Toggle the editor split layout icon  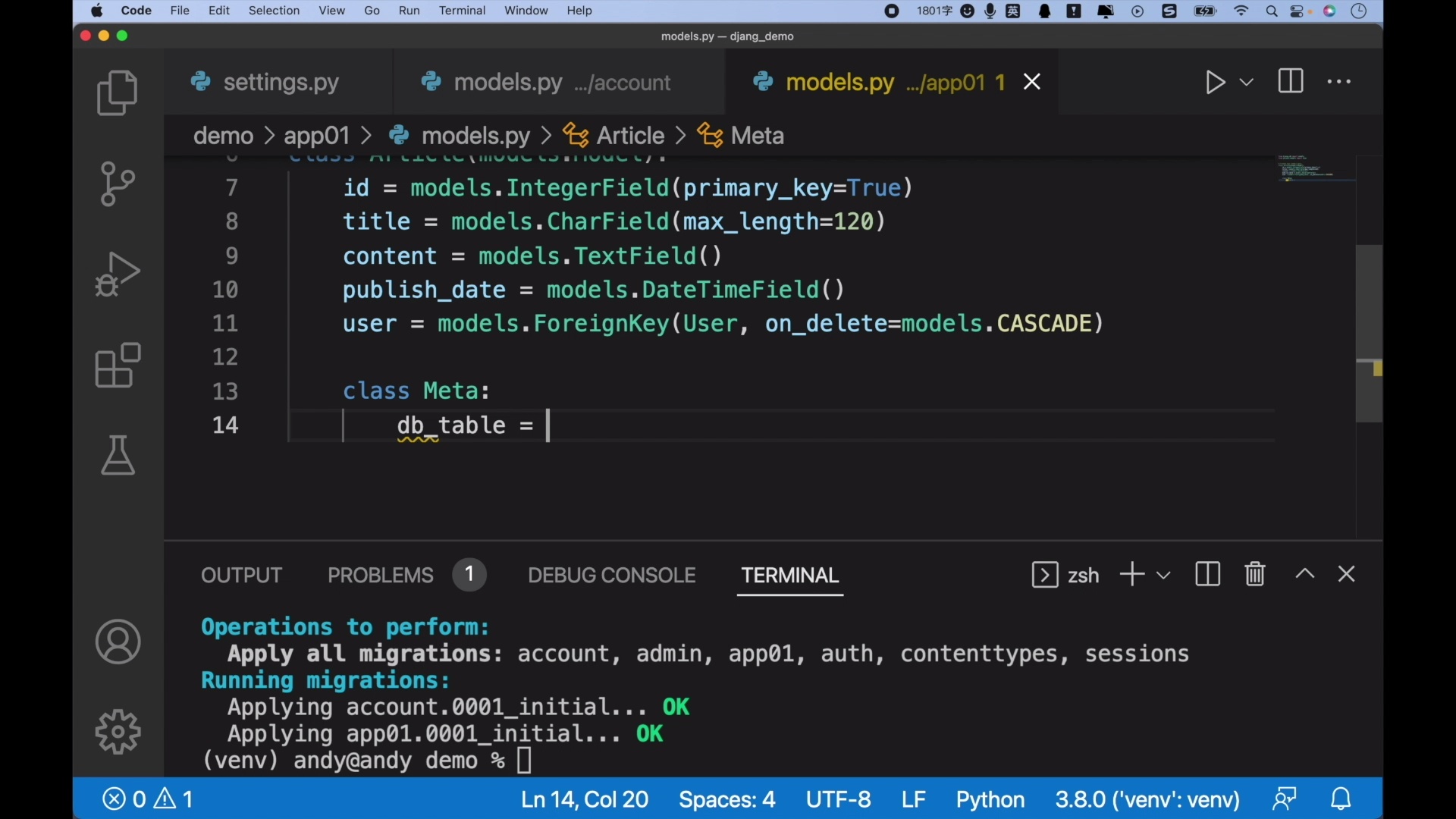pyautogui.click(x=1290, y=81)
